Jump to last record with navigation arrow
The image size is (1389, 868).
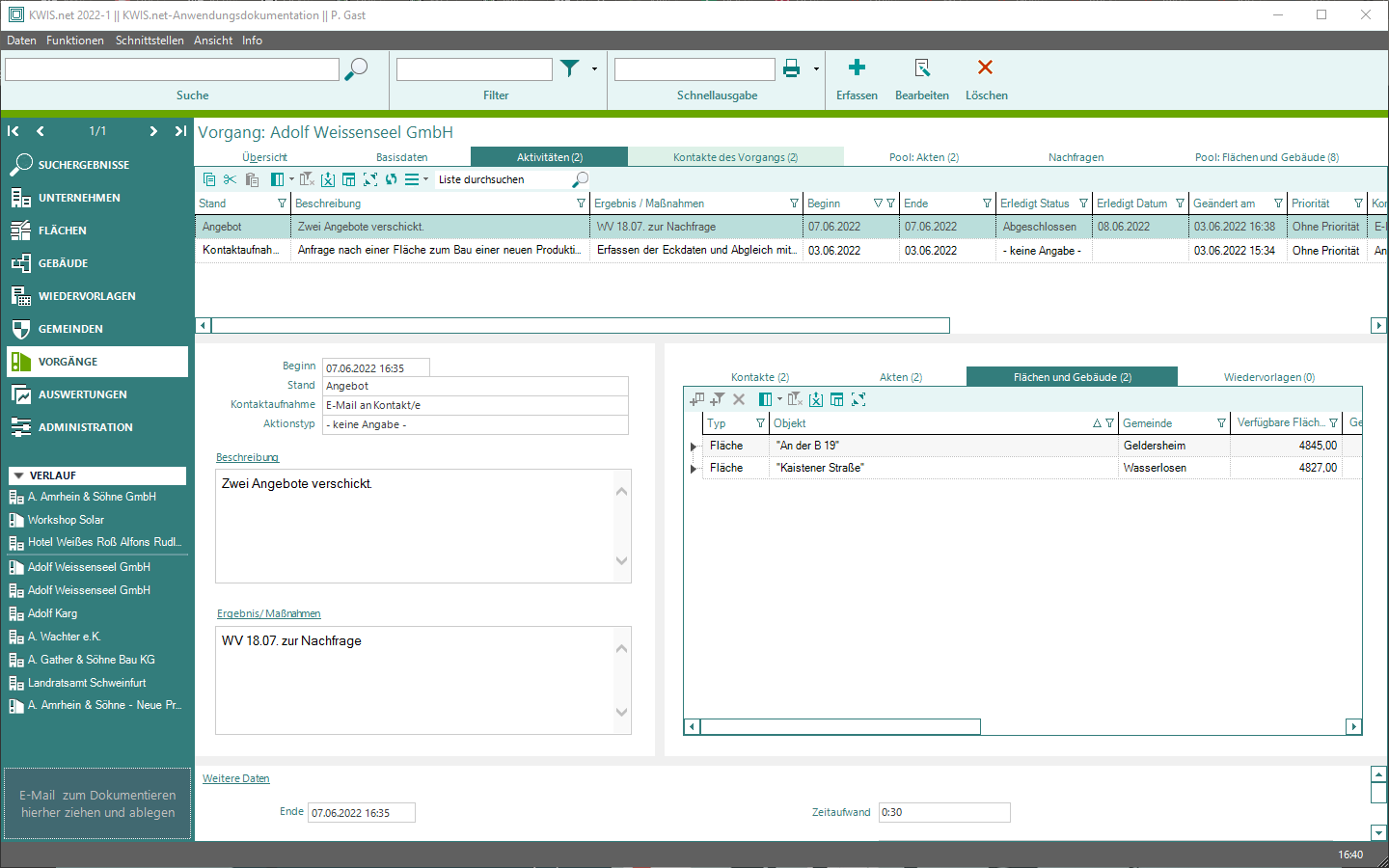click(x=180, y=131)
